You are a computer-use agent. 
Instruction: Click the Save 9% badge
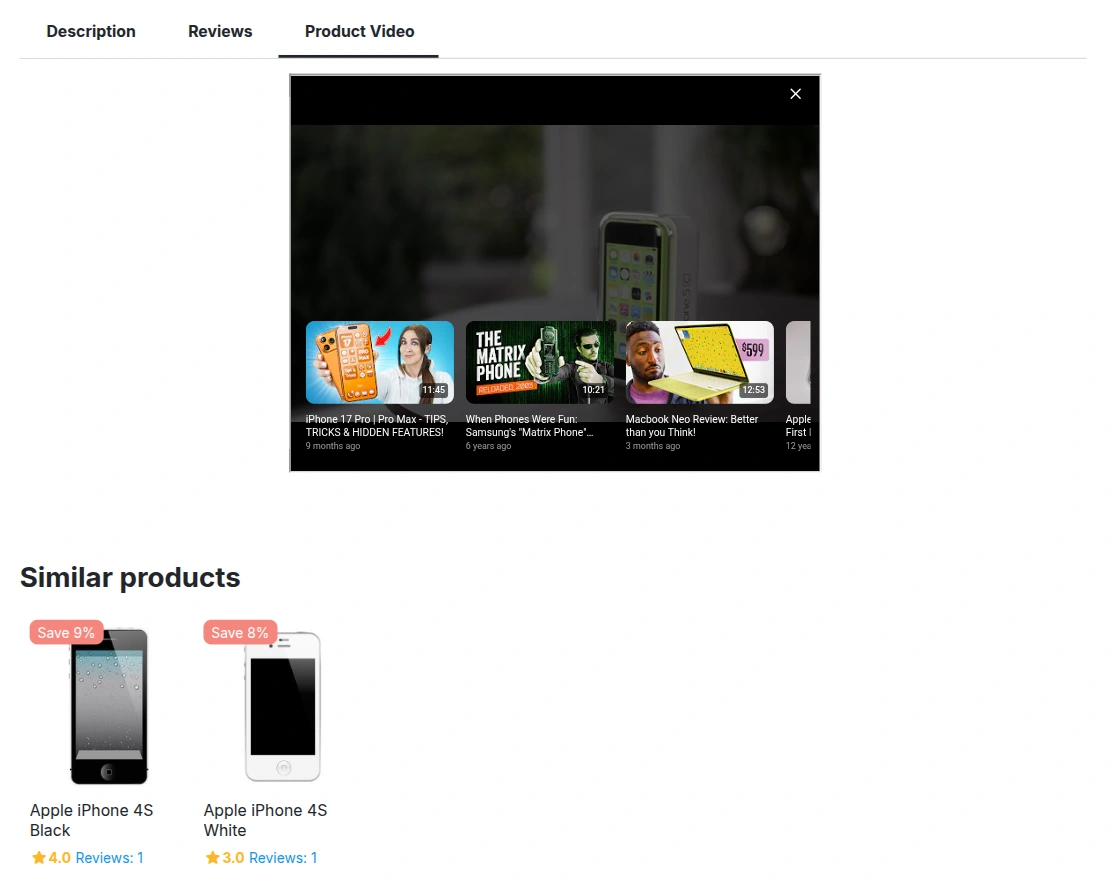click(66, 633)
